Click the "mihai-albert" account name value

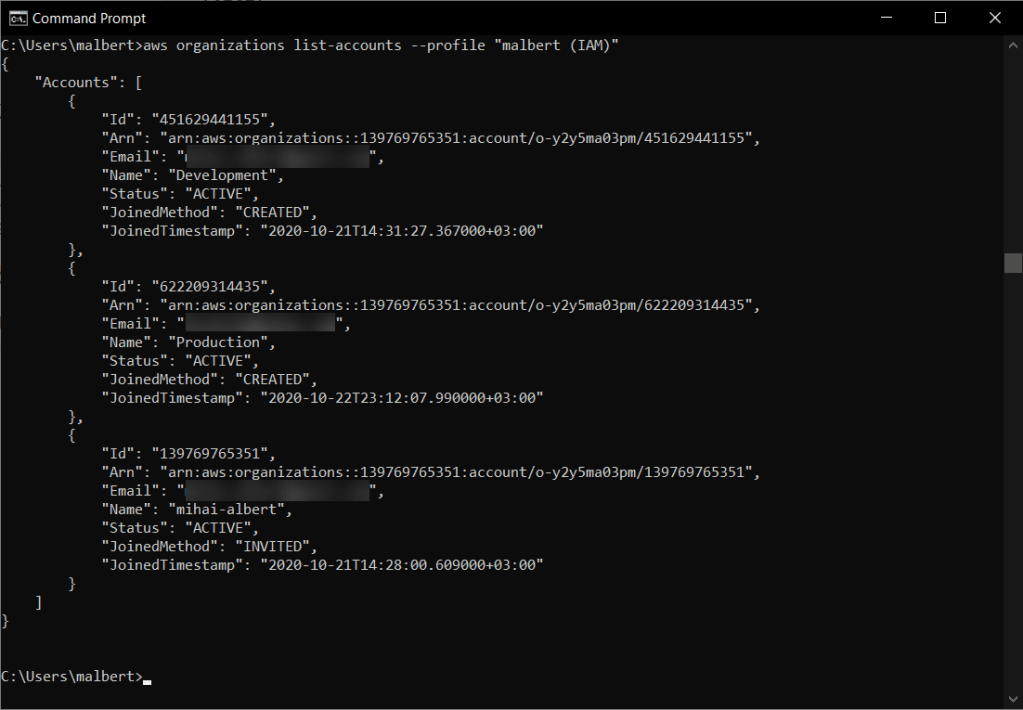click(230, 509)
